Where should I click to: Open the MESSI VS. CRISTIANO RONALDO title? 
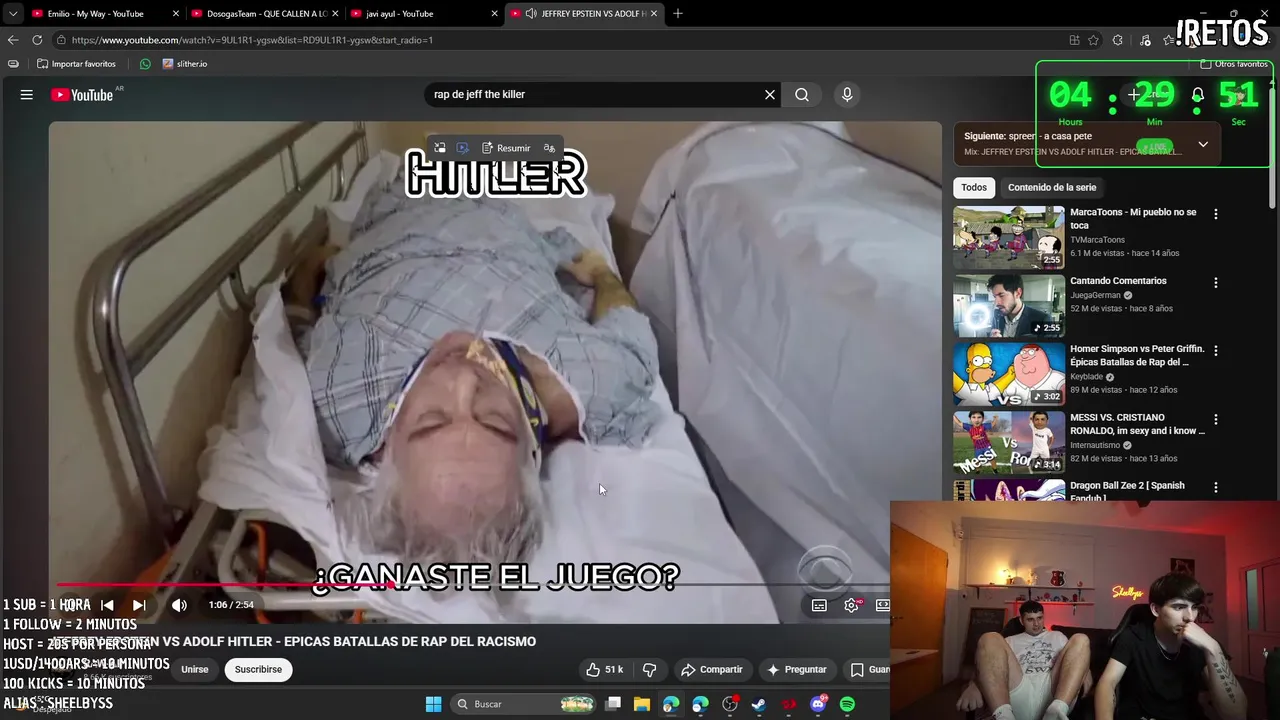point(1137,424)
